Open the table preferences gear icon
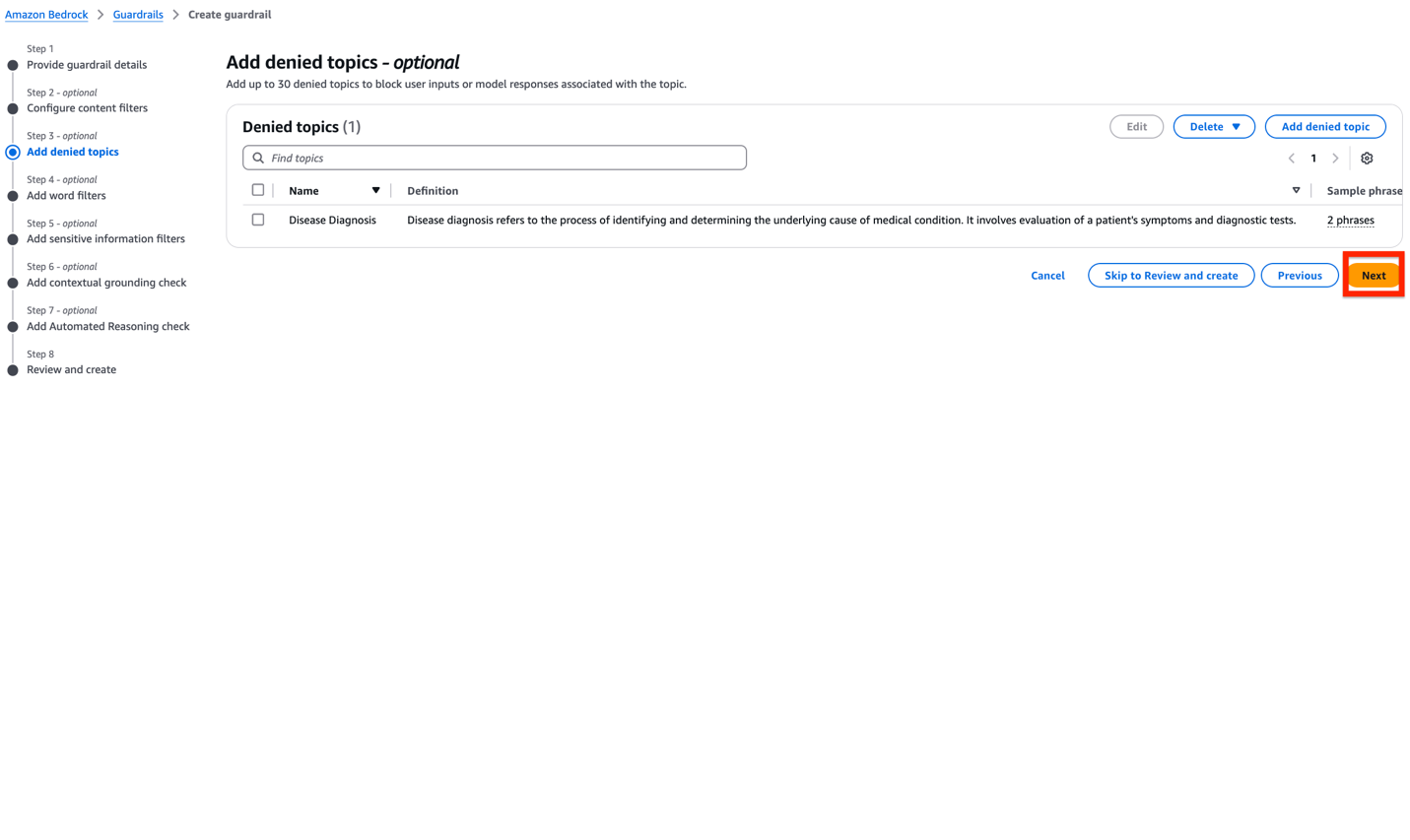1410x840 pixels. [1367, 158]
